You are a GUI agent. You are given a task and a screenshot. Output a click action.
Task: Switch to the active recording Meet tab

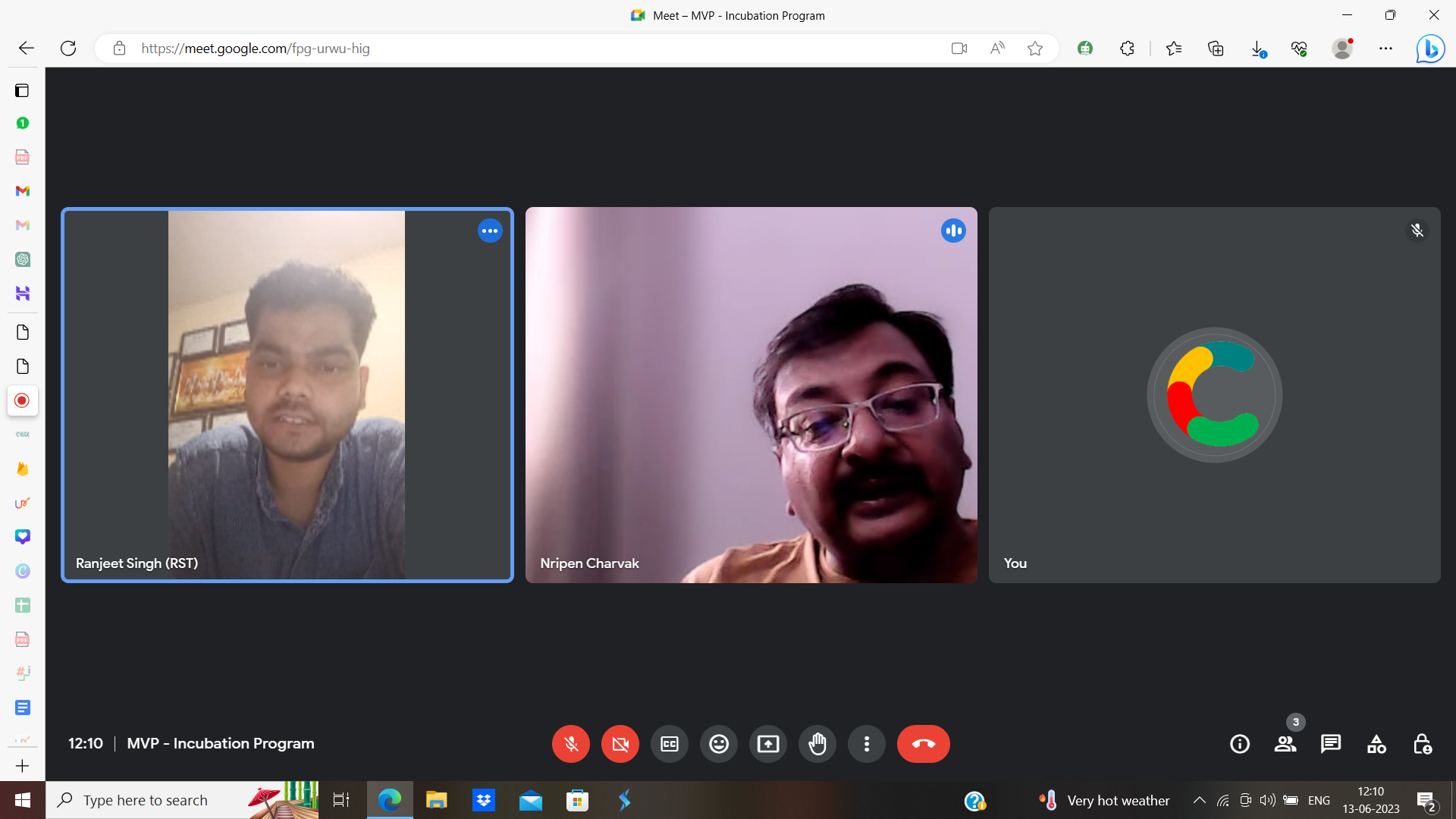tap(22, 400)
